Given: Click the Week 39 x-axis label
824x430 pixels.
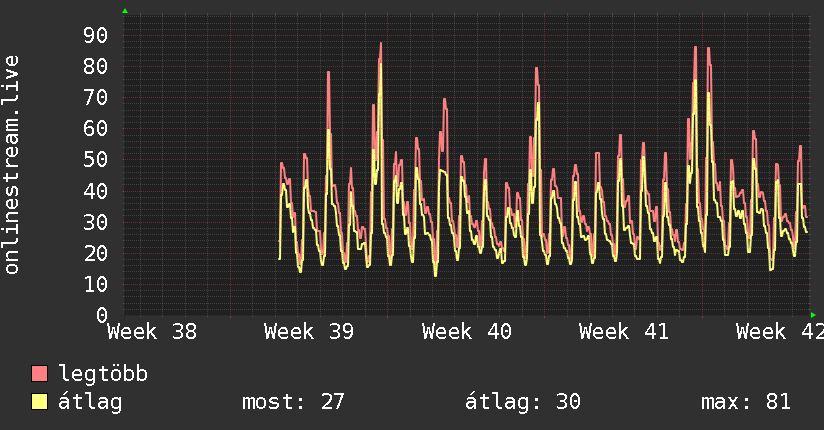Looking at the screenshot, I should coord(310,332).
